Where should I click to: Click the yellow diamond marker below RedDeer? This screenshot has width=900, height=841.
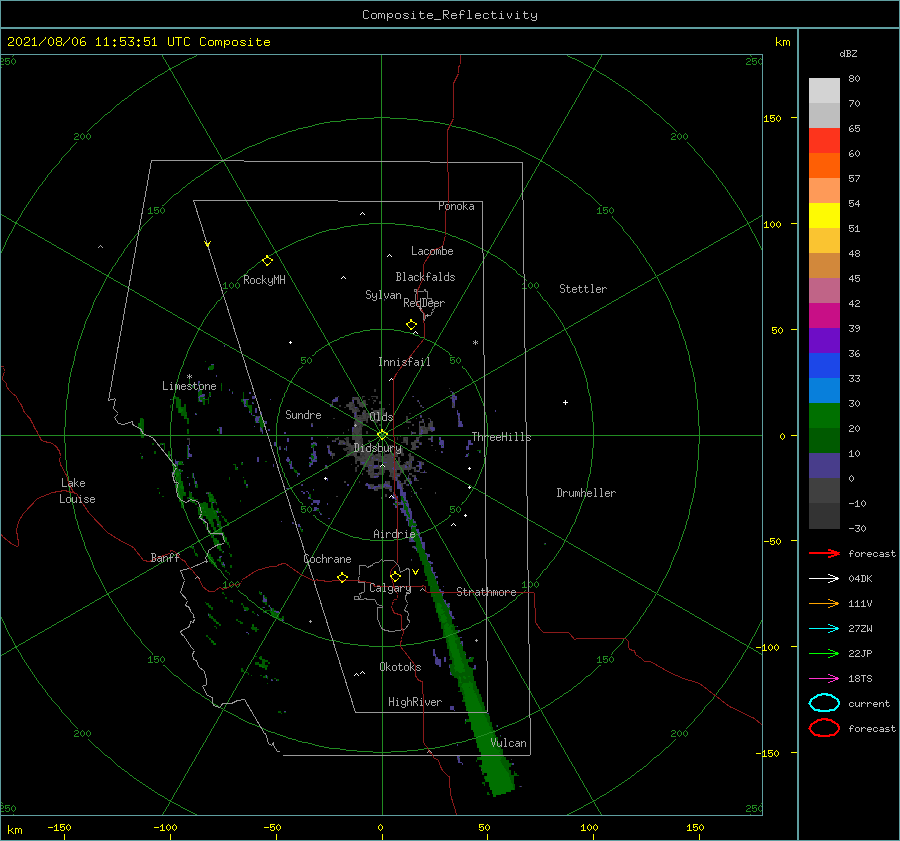pos(411,325)
